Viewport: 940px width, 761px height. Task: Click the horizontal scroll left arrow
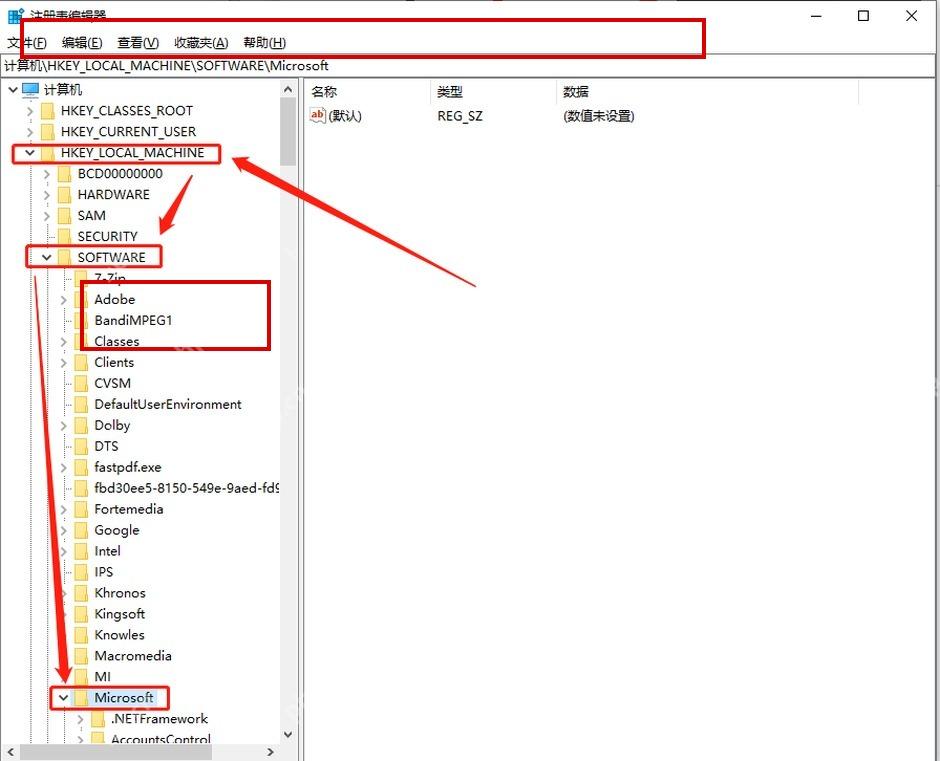pyautogui.click(x=10, y=752)
